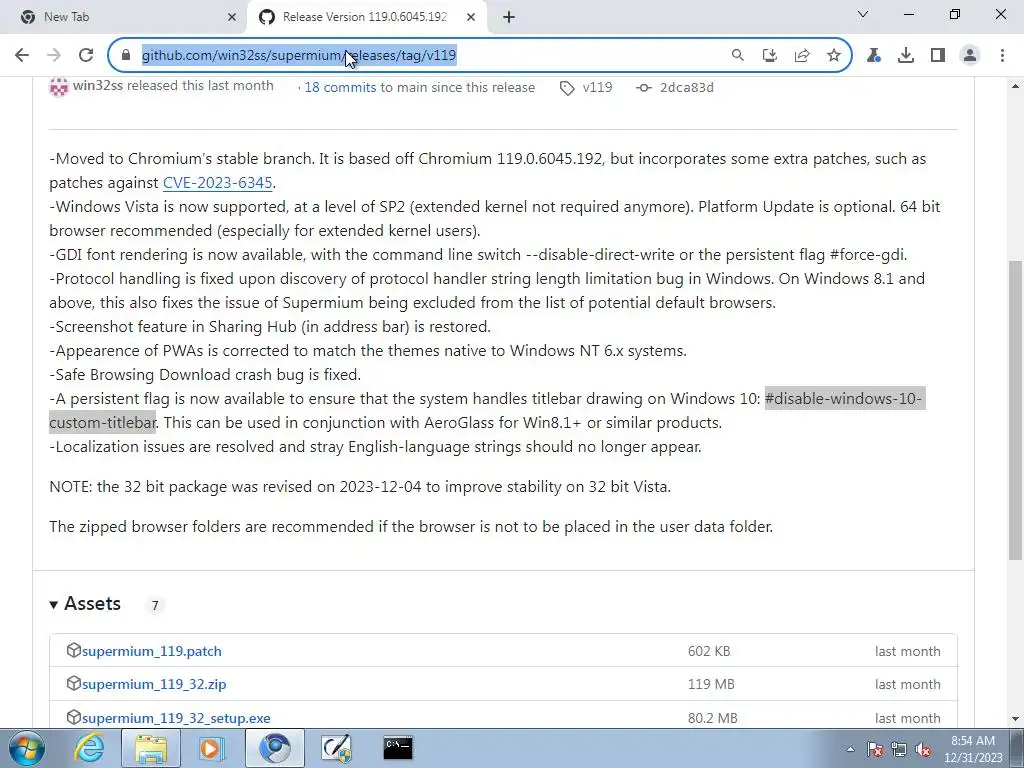Switch to the New Tab tab
1024x768 pixels.
[123, 17]
